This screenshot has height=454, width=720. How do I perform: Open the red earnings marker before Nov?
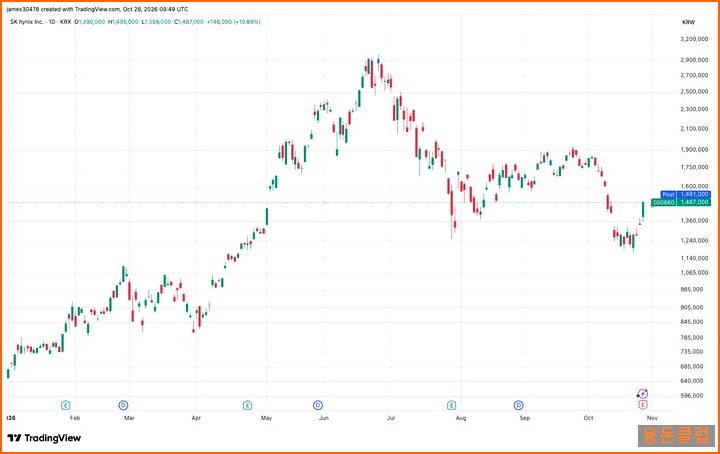click(643, 405)
